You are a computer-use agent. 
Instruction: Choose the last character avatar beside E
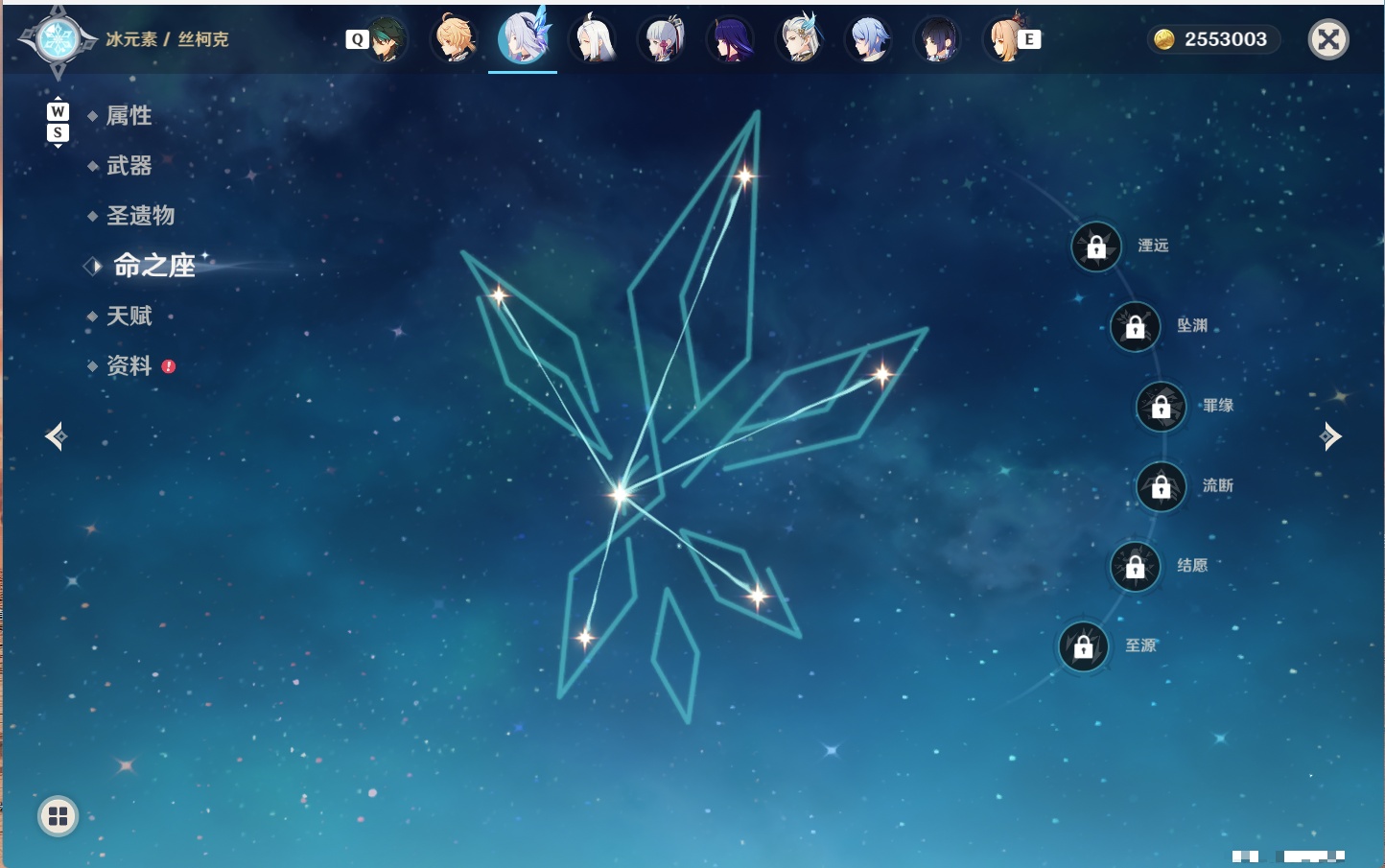[x=1002, y=39]
